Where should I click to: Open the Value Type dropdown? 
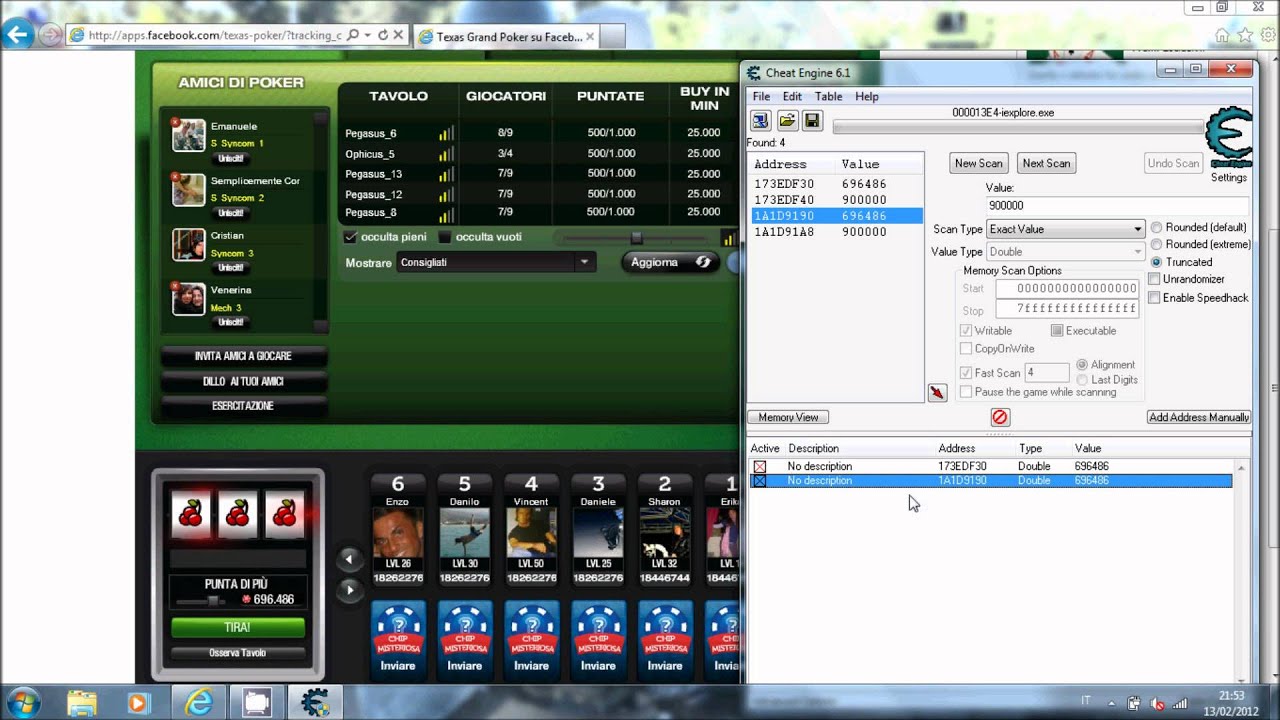[x=1065, y=252]
